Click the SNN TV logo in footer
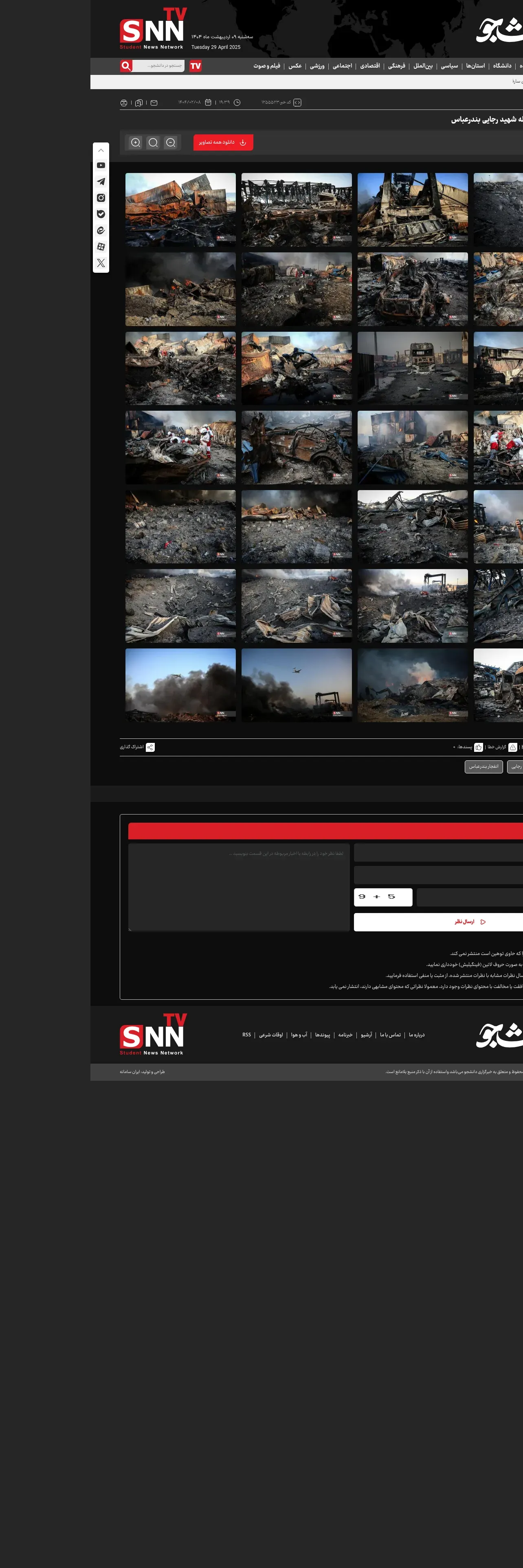Image resolution: width=523 pixels, height=1568 pixels. (153, 1034)
